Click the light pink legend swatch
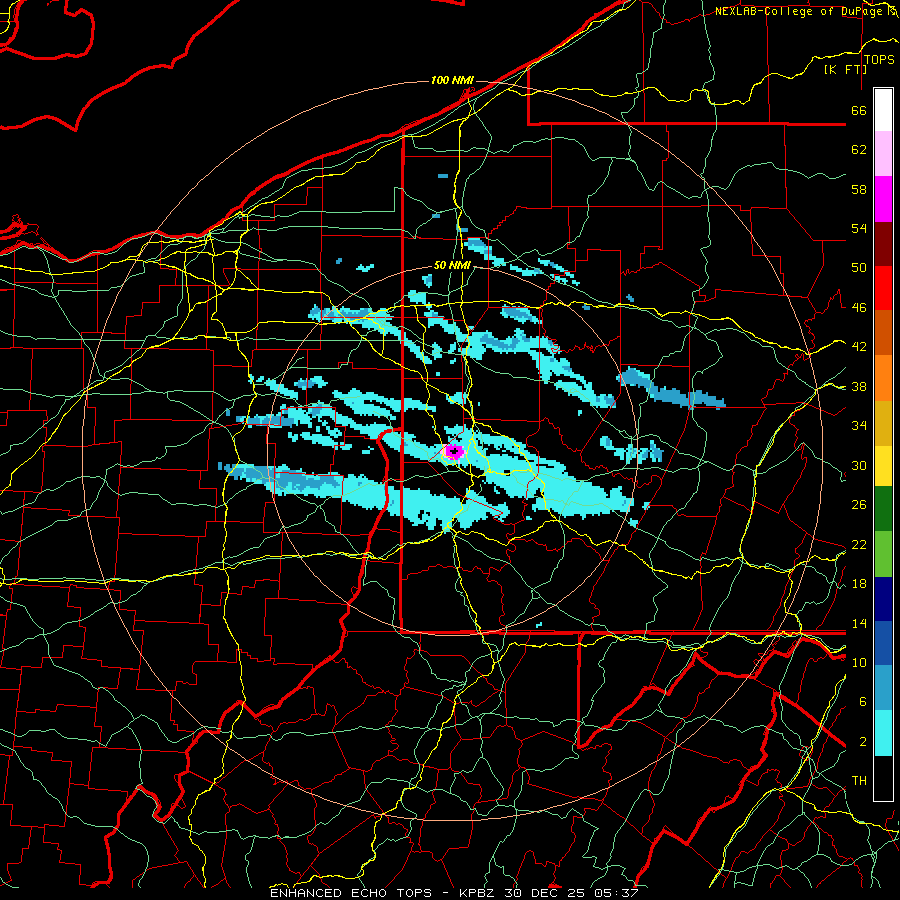 pos(883,154)
